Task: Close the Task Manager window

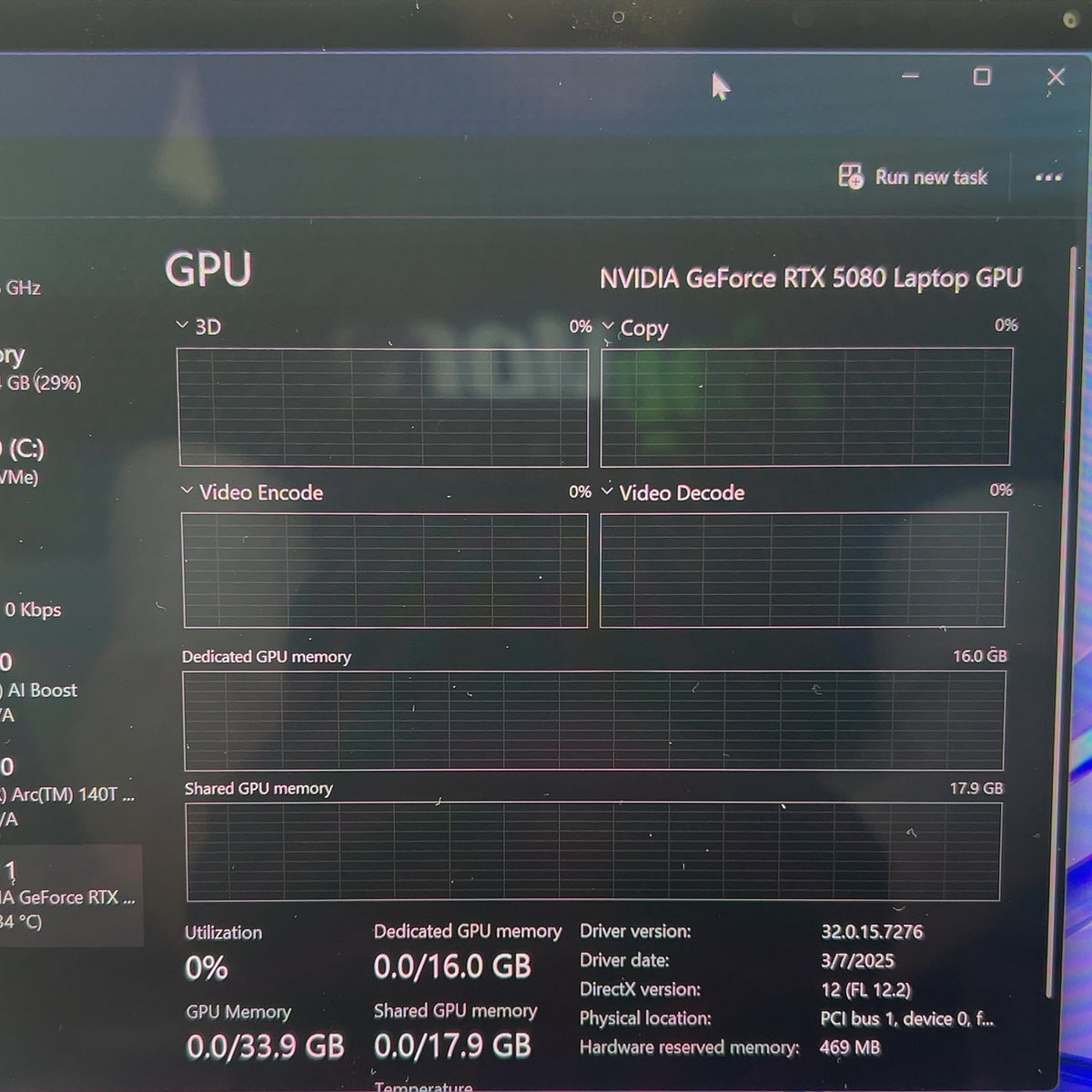Action: click(1056, 76)
